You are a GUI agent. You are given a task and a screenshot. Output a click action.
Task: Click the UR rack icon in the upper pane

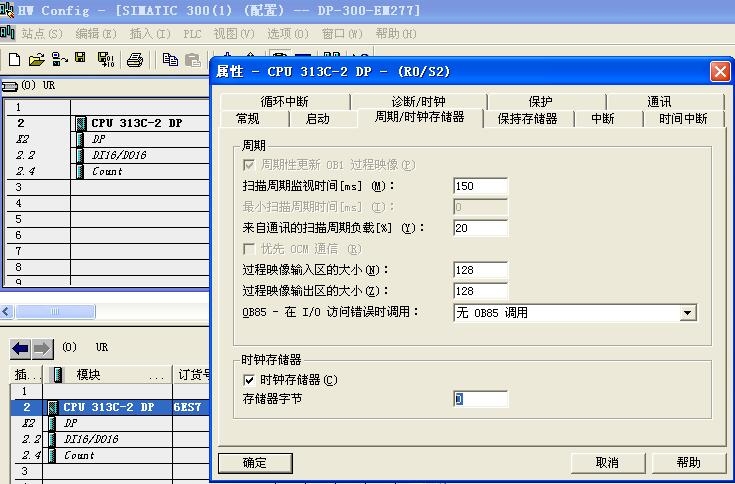coord(10,86)
